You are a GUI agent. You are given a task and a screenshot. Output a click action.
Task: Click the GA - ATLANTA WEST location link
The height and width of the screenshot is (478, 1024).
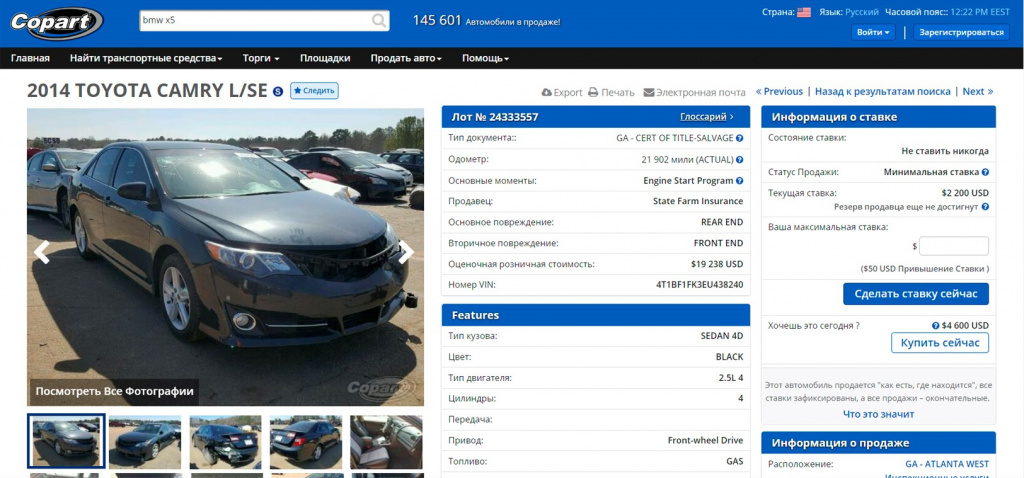[947, 464]
